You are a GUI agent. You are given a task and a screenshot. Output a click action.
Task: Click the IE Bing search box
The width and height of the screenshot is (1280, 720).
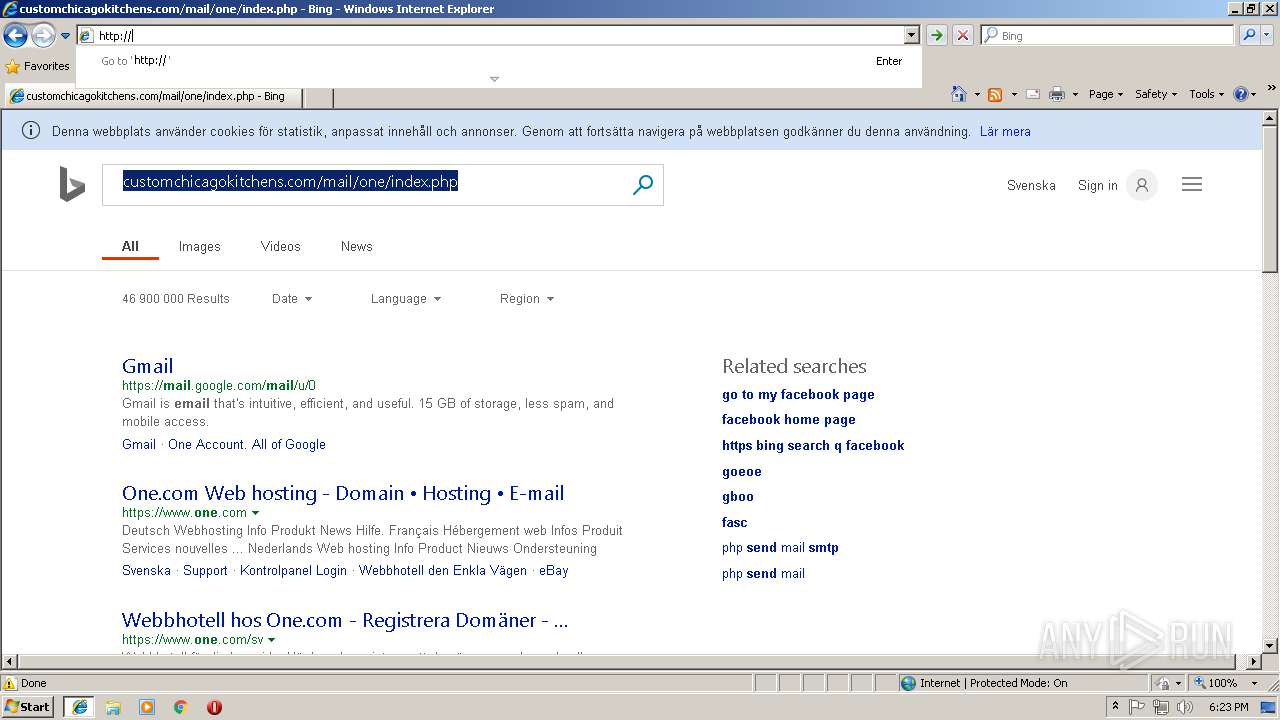coord(1107,36)
